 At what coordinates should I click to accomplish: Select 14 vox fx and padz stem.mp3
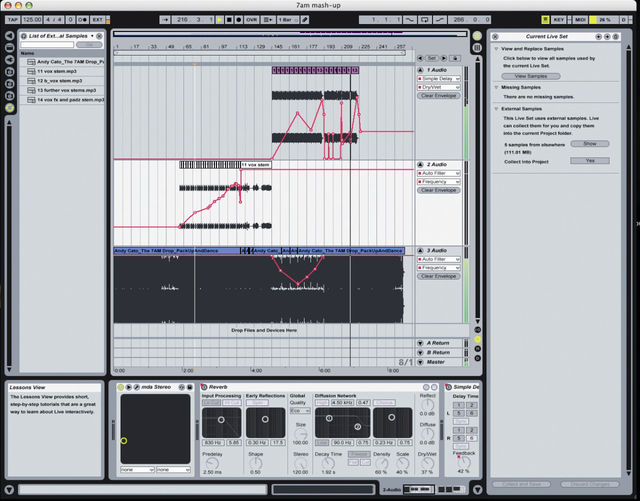pyautogui.click(x=62, y=100)
